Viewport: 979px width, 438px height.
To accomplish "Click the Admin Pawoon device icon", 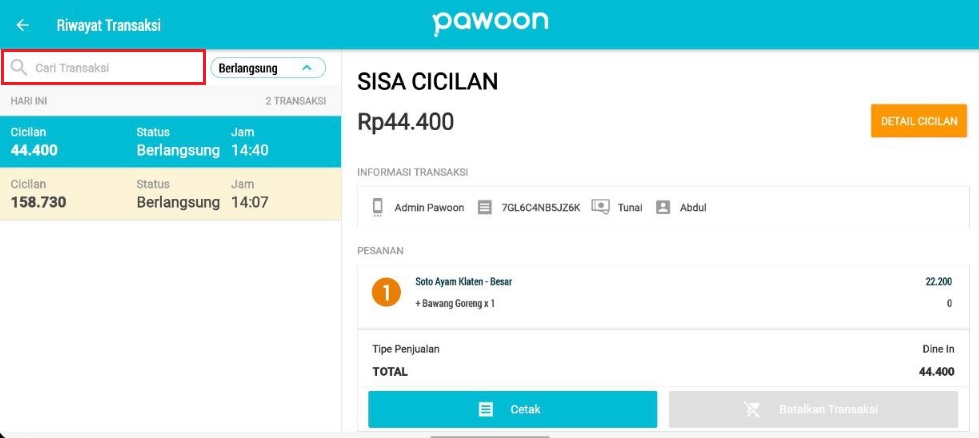I will tap(377, 207).
